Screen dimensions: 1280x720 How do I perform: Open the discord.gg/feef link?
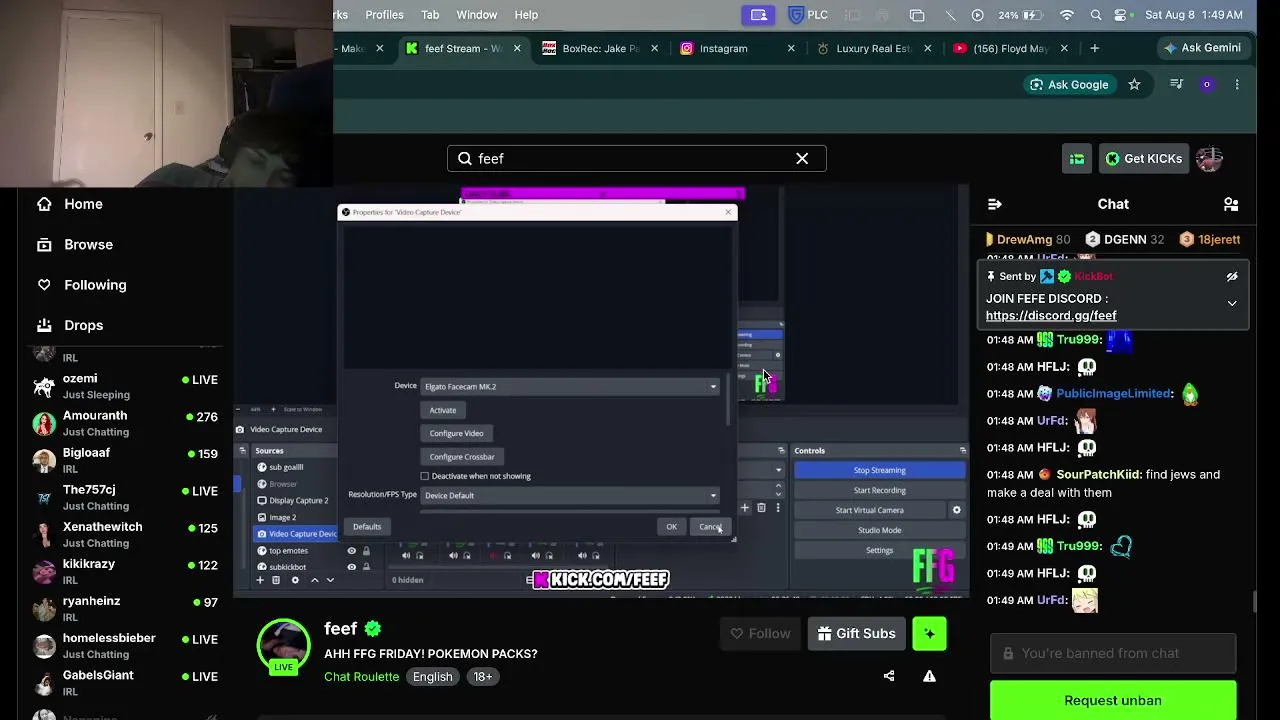[x=1051, y=316]
